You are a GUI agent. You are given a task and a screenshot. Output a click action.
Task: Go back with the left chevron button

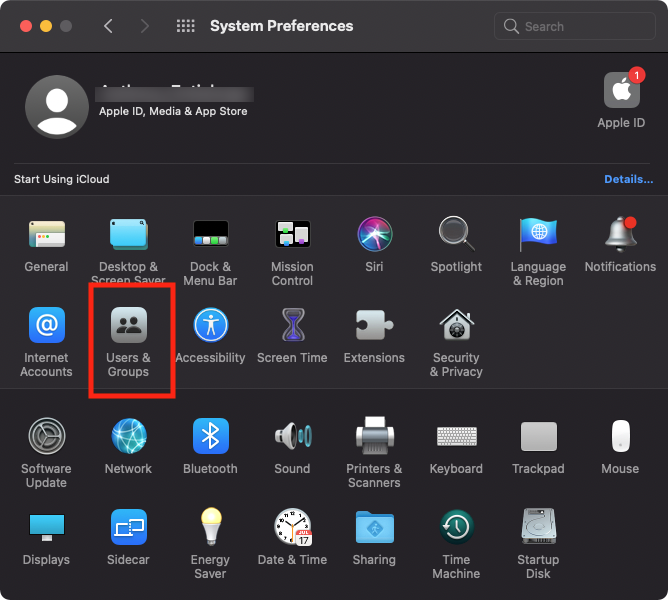coord(108,26)
